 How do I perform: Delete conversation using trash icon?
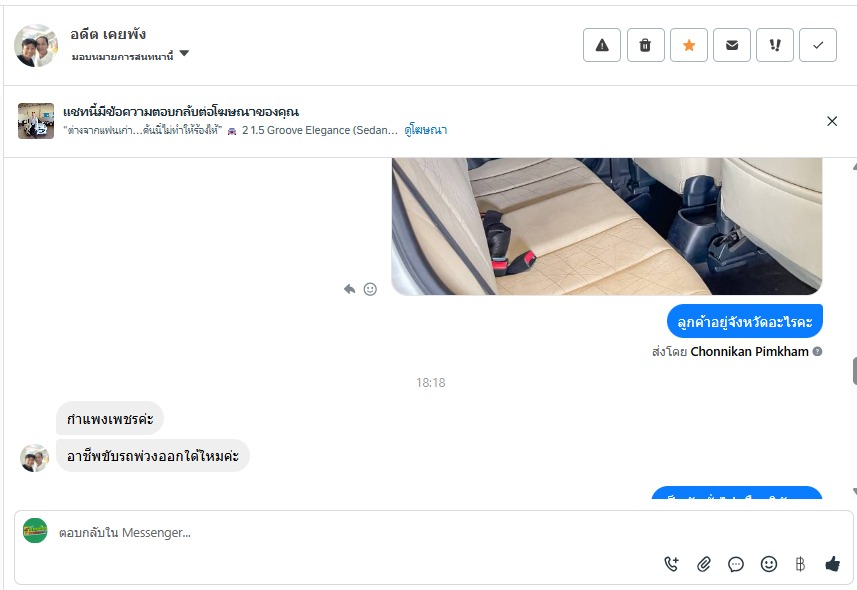645,45
